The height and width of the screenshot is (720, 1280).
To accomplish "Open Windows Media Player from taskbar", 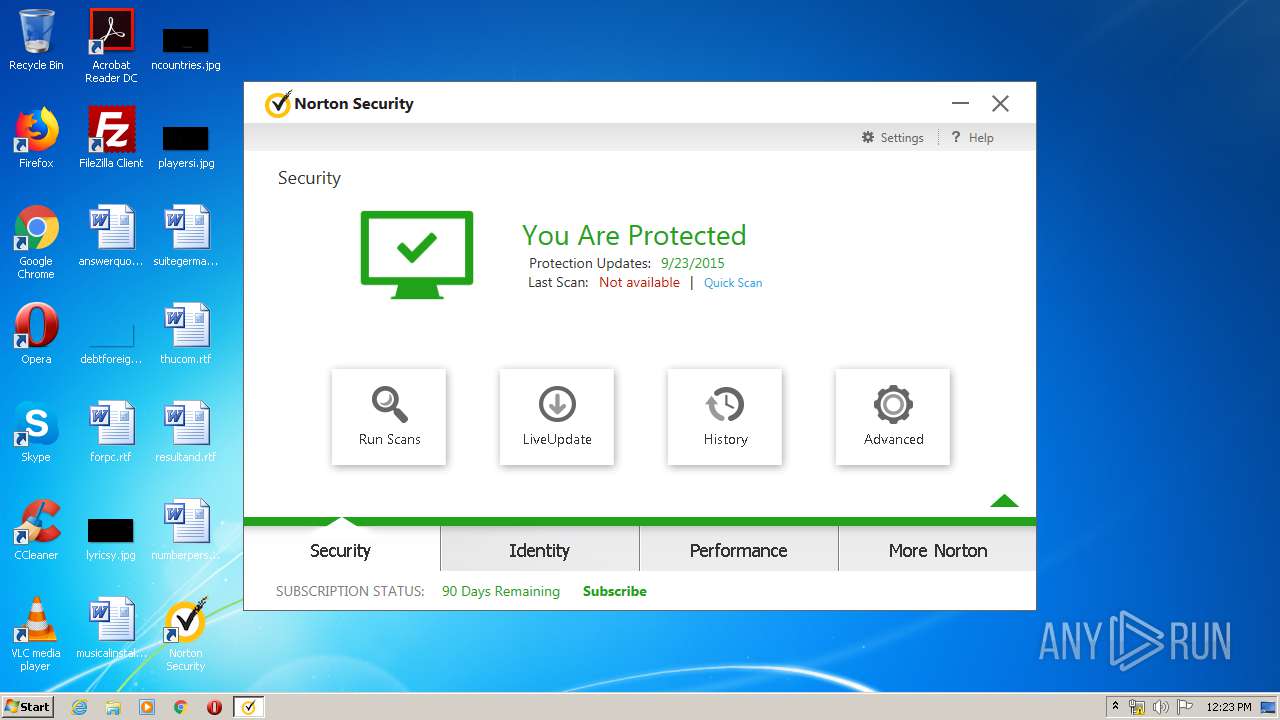I will pyautogui.click(x=147, y=707).
